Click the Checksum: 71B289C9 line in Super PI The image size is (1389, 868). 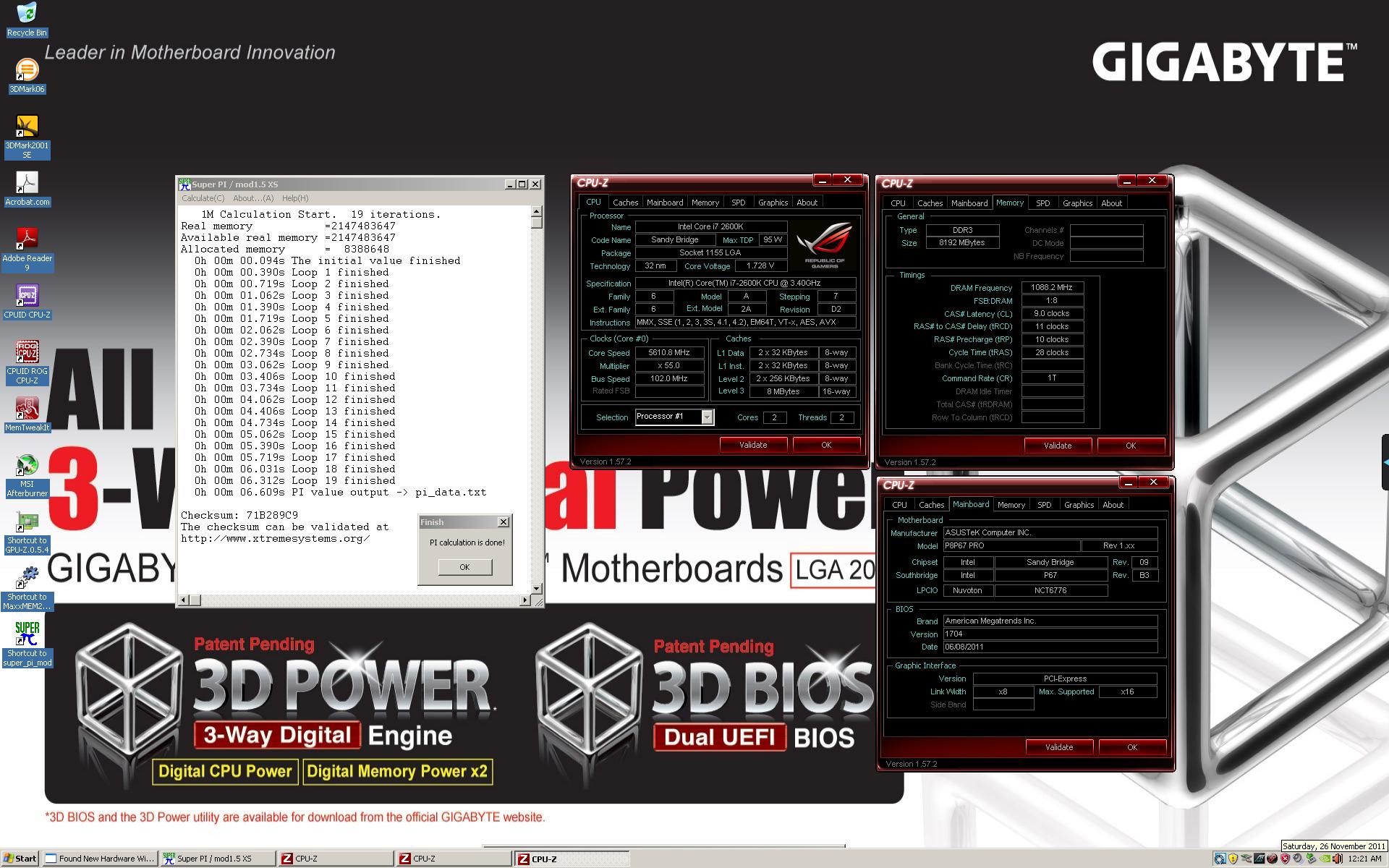tap(239, 515)
